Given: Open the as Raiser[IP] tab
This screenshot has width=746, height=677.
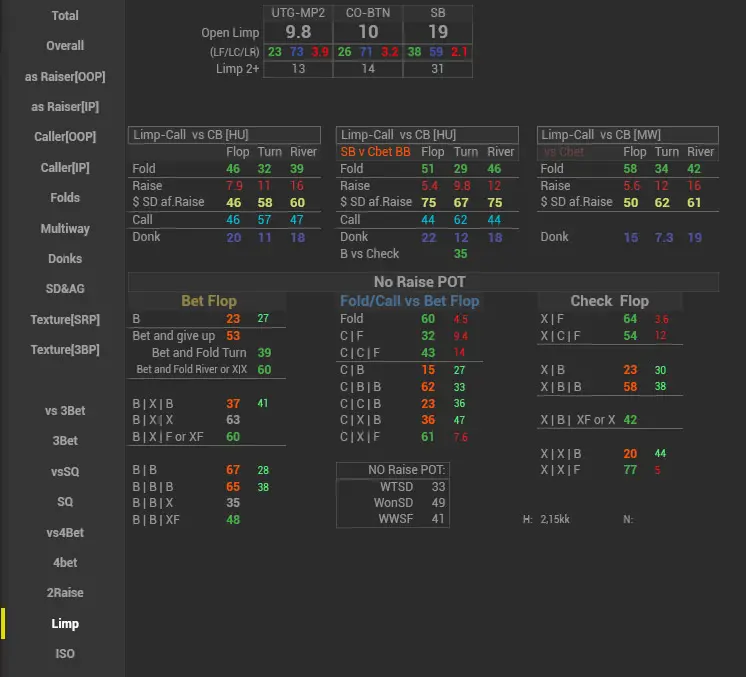Looking at the screenshot, I should tap(65, 107).
